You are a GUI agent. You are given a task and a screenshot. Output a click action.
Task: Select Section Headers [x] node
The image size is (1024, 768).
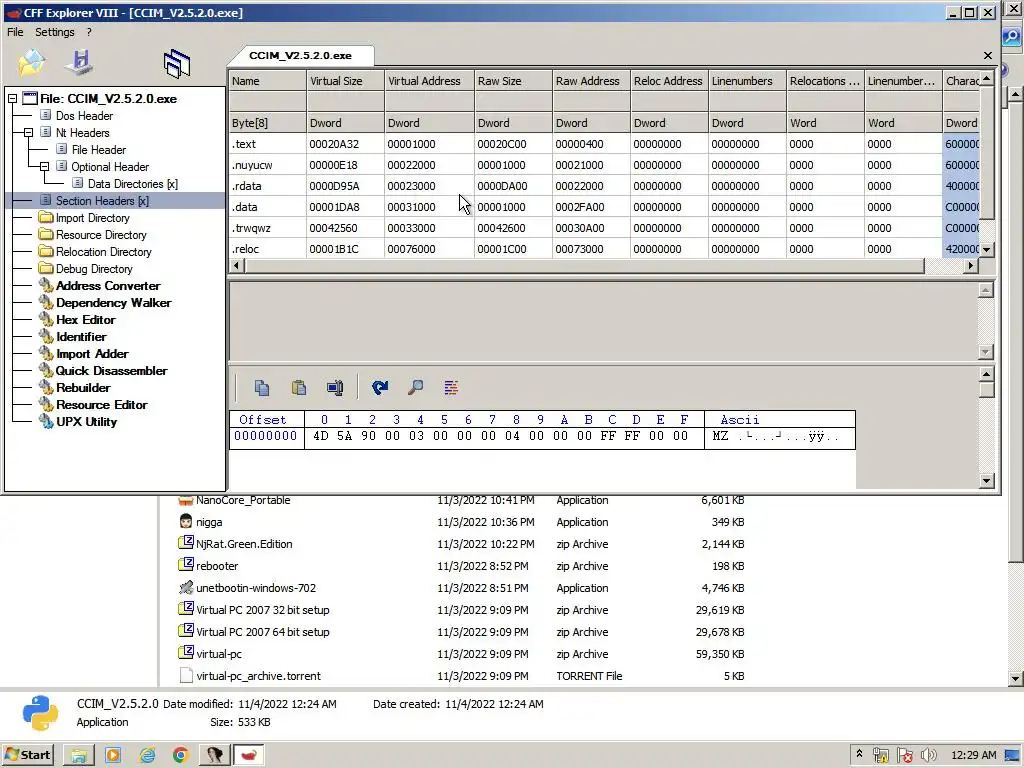(x=102, y=201)
